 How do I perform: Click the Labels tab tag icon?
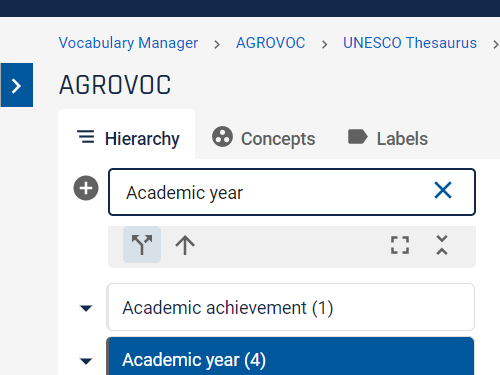click(x=357, y=137)
